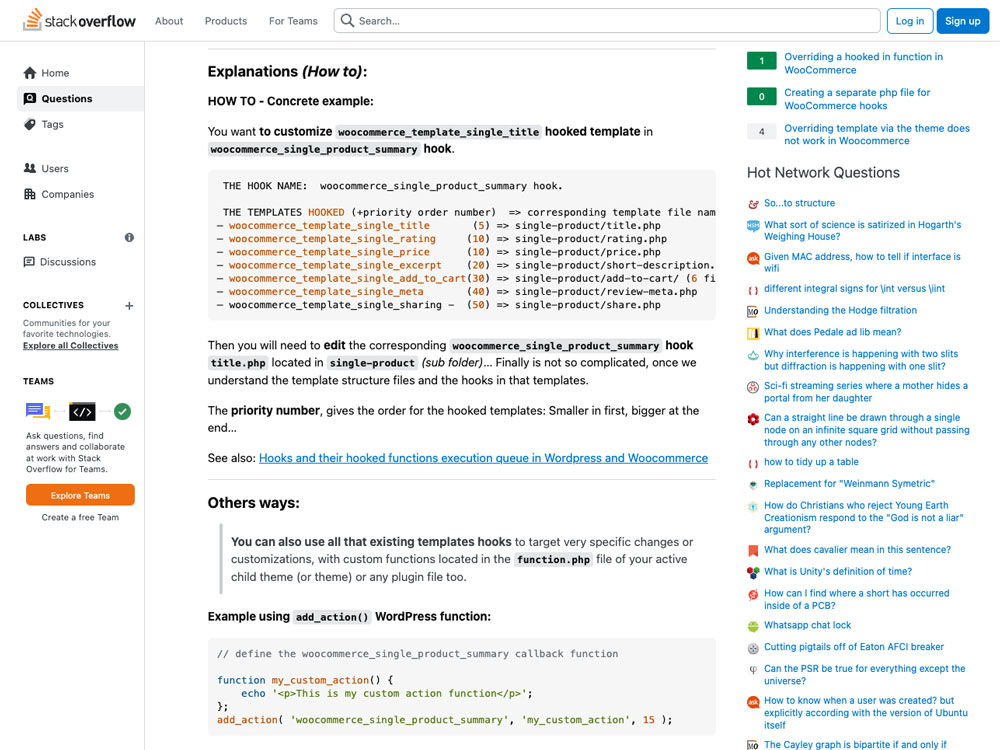Screen dimensions: 1000x750
Task: Click 'Create a free Team' link
Action: pos(80,517)
